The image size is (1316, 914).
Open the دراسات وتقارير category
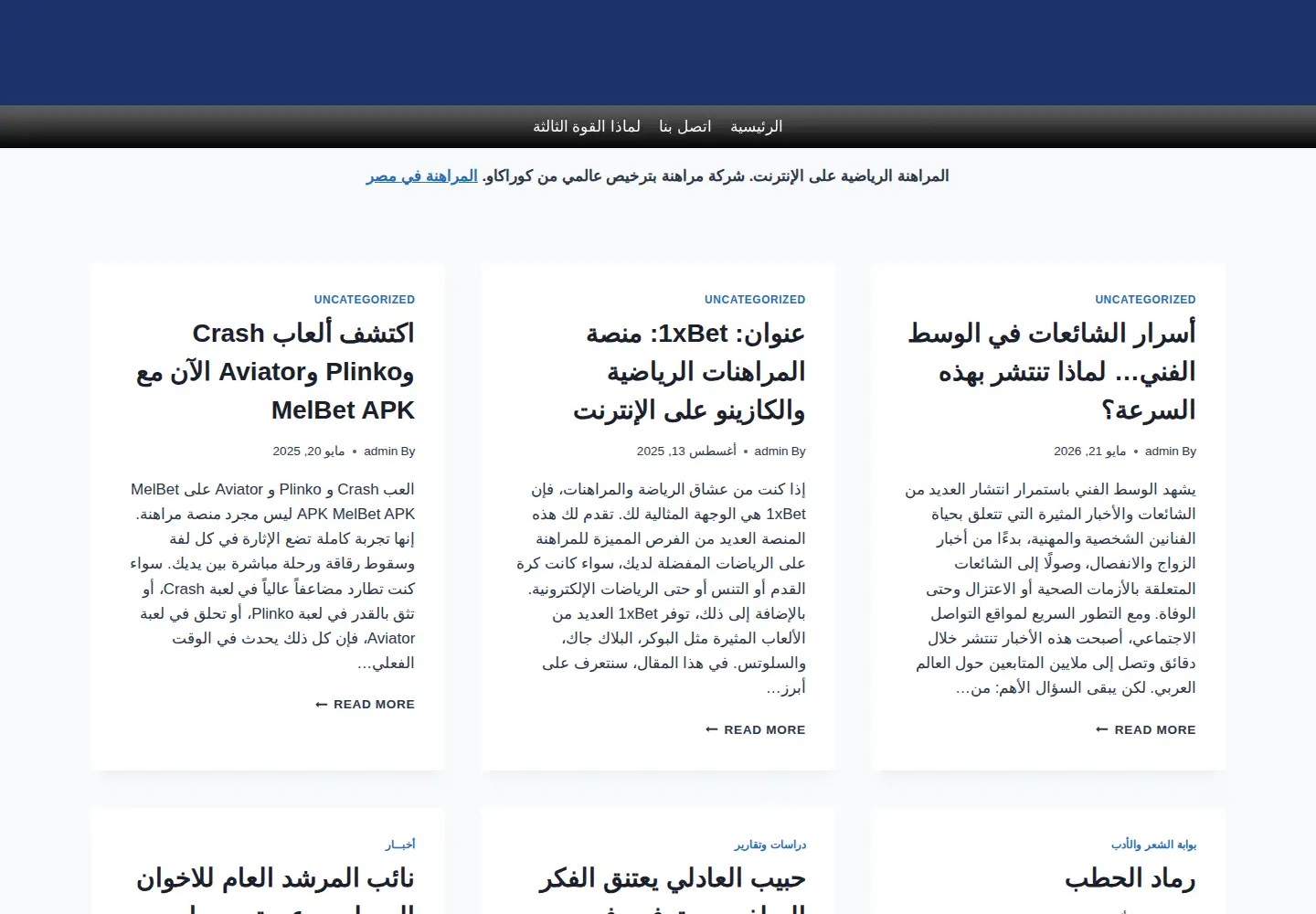click(769, 845)
